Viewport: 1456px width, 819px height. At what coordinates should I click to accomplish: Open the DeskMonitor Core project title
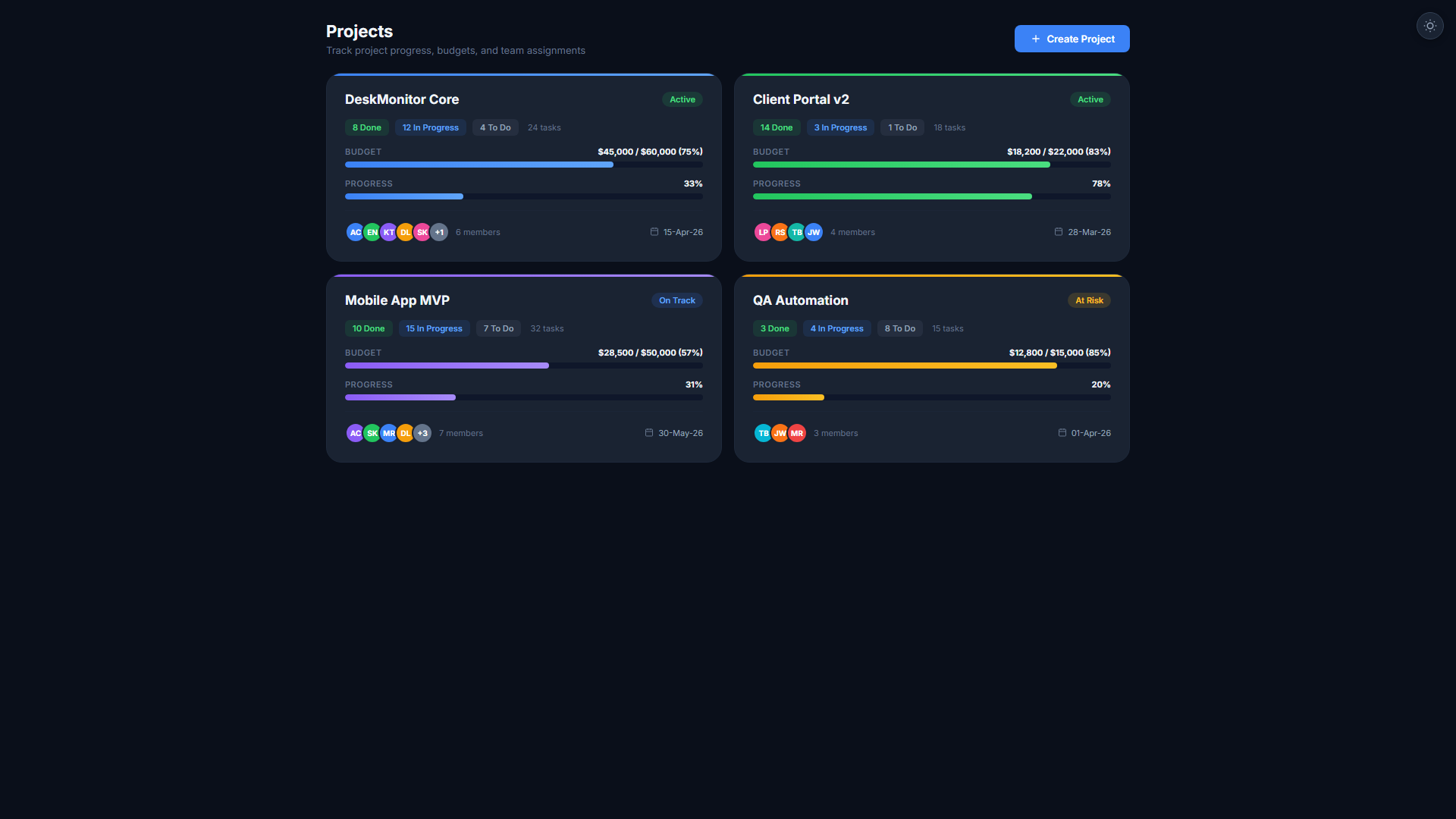click(402, 99)
